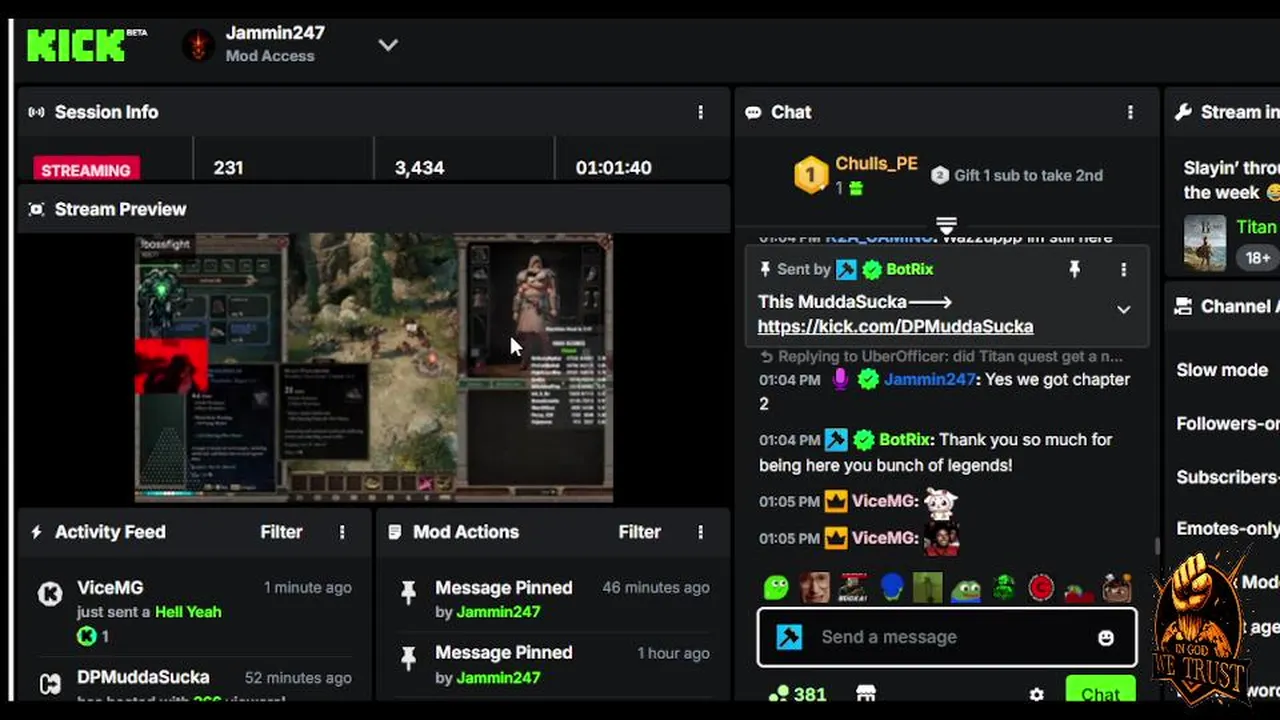Select the 231 viewer count

click(228, 168)
